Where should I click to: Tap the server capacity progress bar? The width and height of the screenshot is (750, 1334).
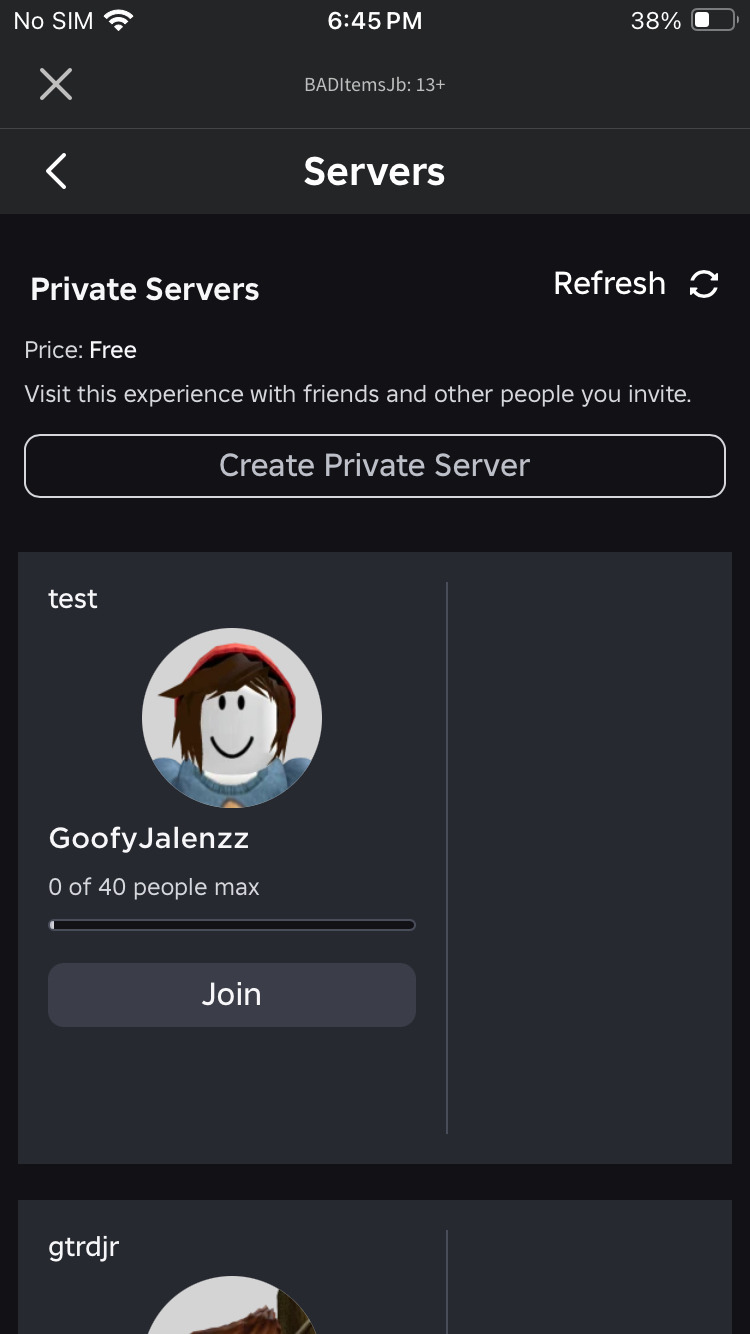pyautogui.click(x=232, y=924)
